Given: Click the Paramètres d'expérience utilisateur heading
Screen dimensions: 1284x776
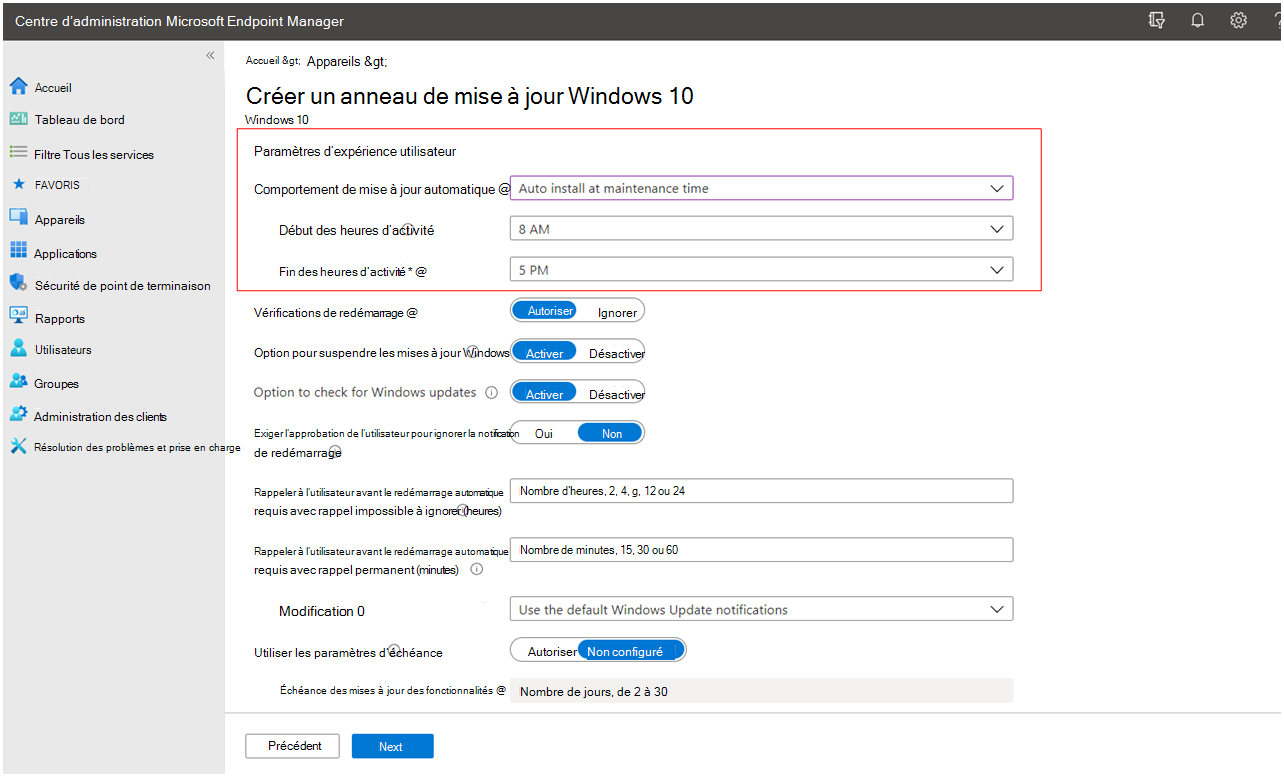Looking at the screenshot, I should pos(355,152).
